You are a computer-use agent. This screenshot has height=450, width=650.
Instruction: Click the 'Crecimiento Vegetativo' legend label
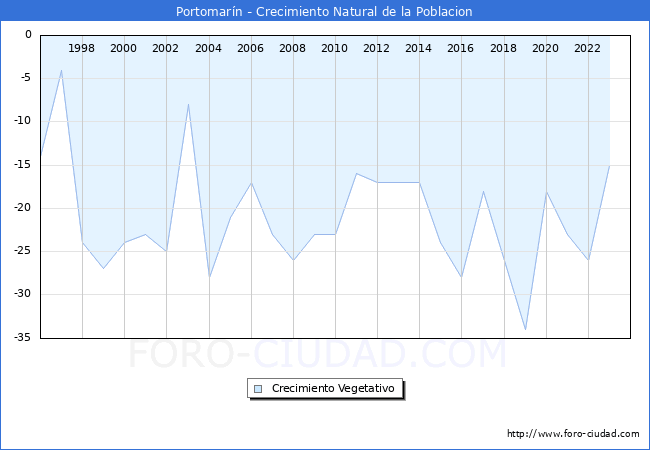(x=334, y=389)
